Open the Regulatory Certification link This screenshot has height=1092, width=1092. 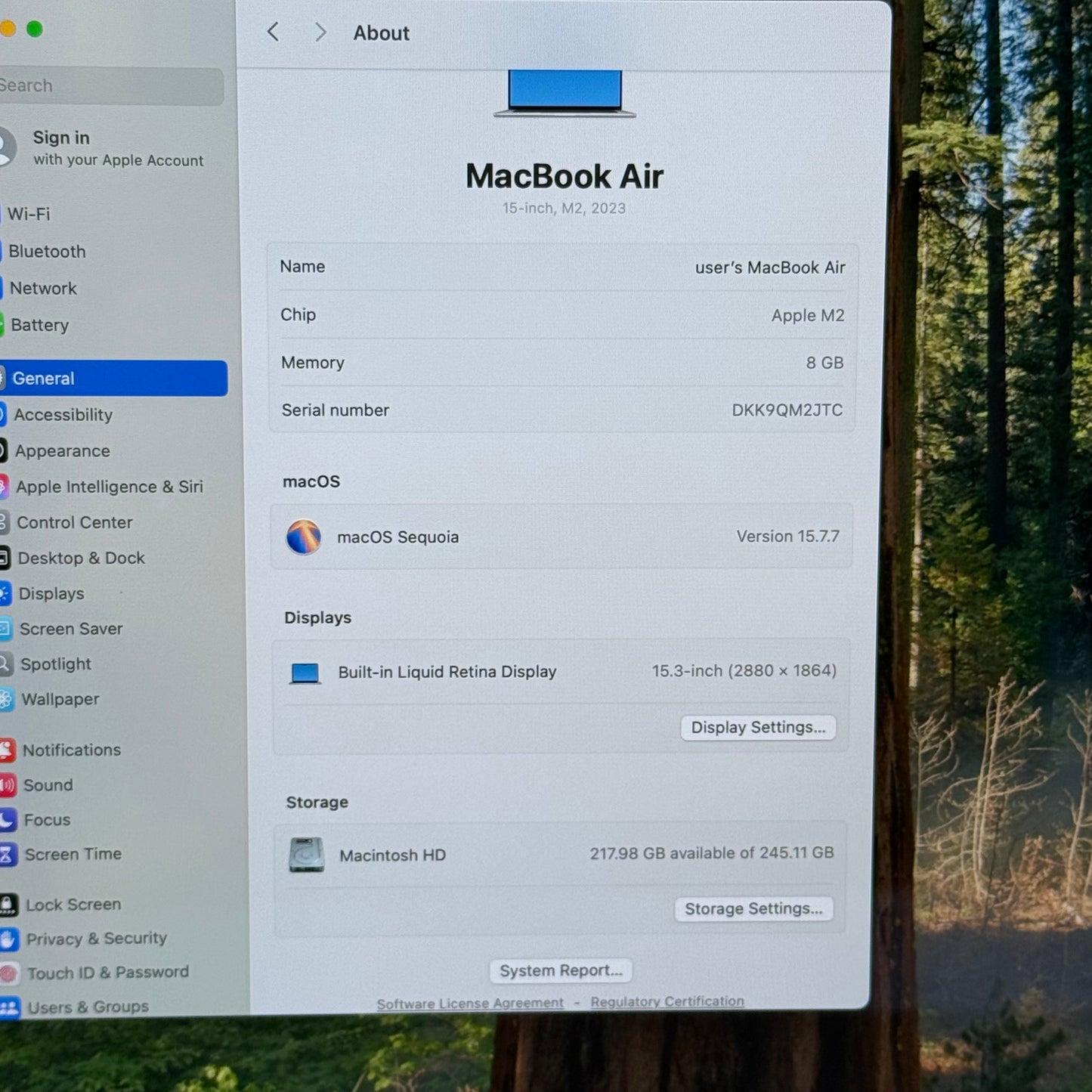(x=667, y=1001)
